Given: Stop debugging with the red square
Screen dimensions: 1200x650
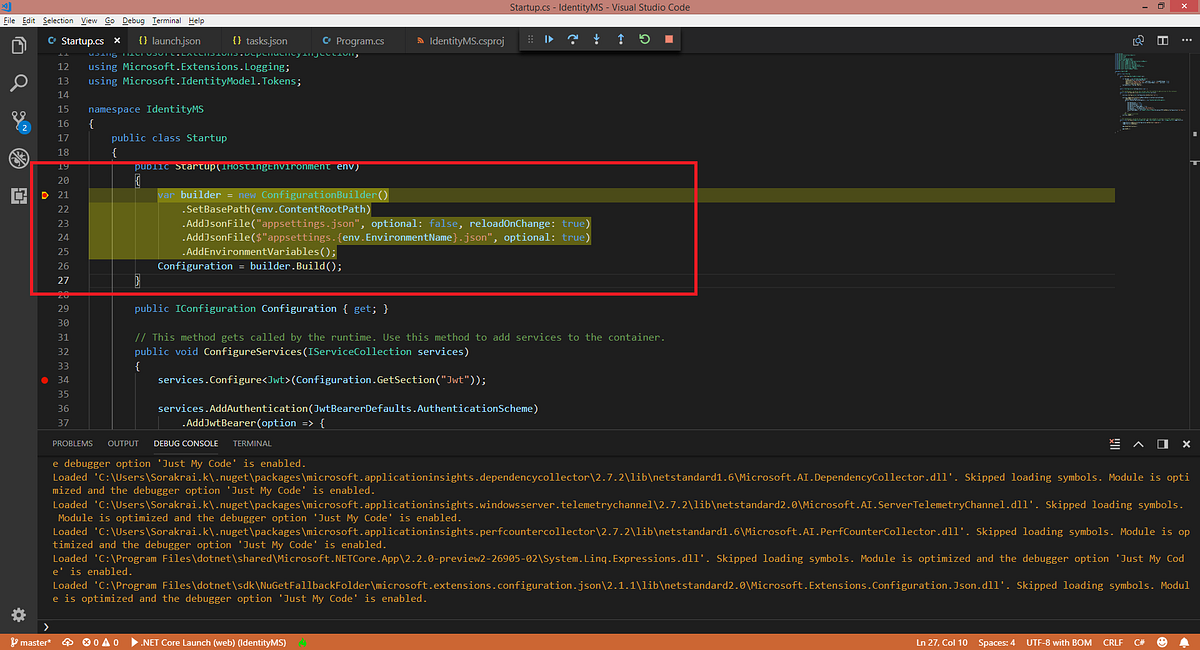Looking at the screenshot, I should (x=667, y=39).
